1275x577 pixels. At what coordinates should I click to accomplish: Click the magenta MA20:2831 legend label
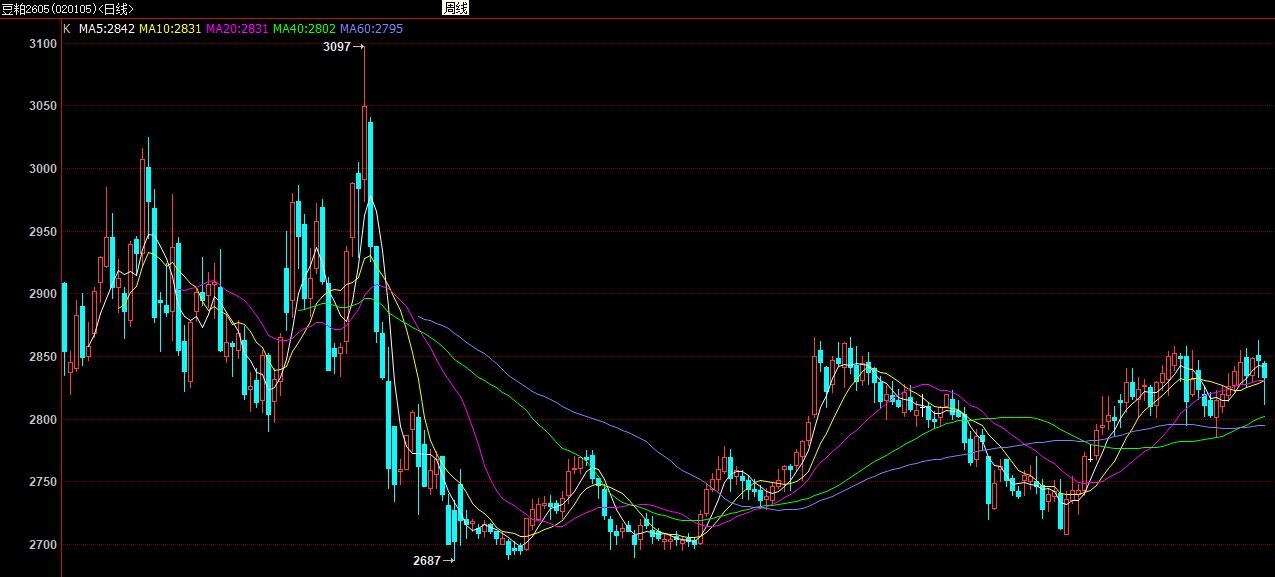point(237,29)
